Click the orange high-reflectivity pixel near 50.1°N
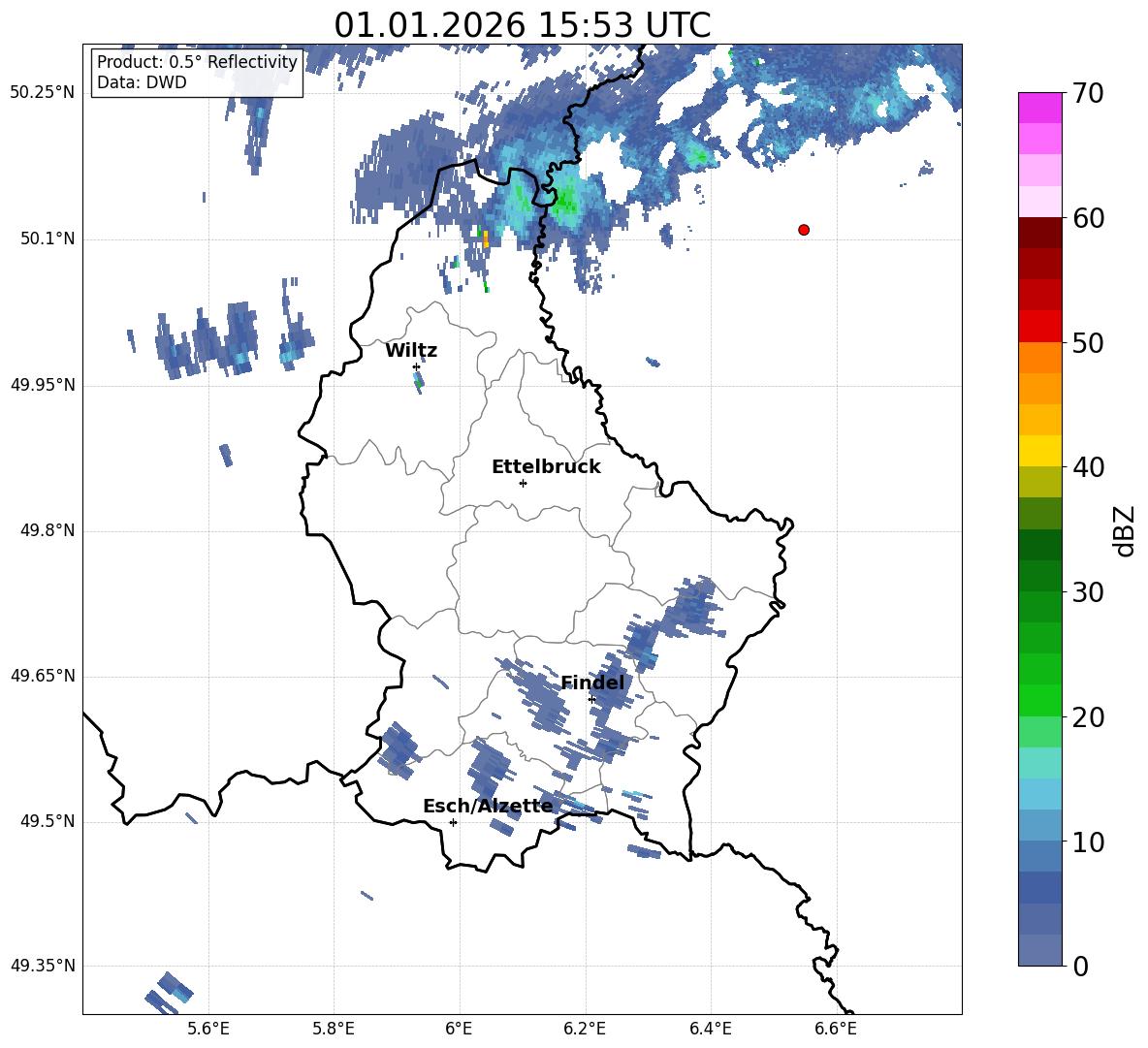 [x=486, y=239]
